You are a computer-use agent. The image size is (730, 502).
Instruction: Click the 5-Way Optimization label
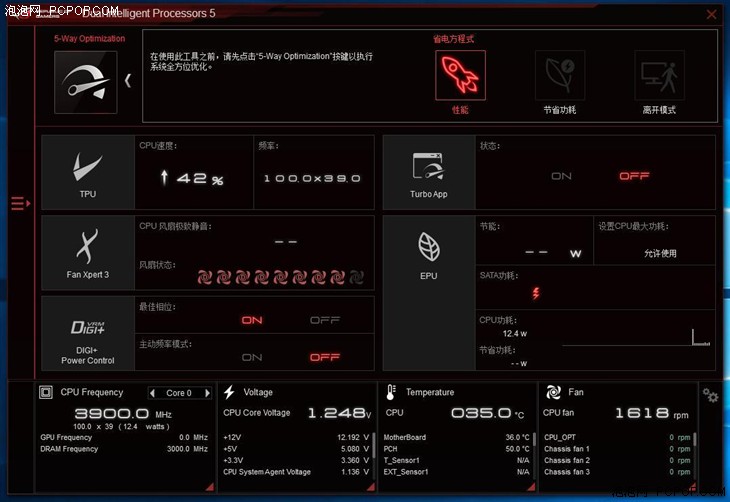(x=89, y=39)
